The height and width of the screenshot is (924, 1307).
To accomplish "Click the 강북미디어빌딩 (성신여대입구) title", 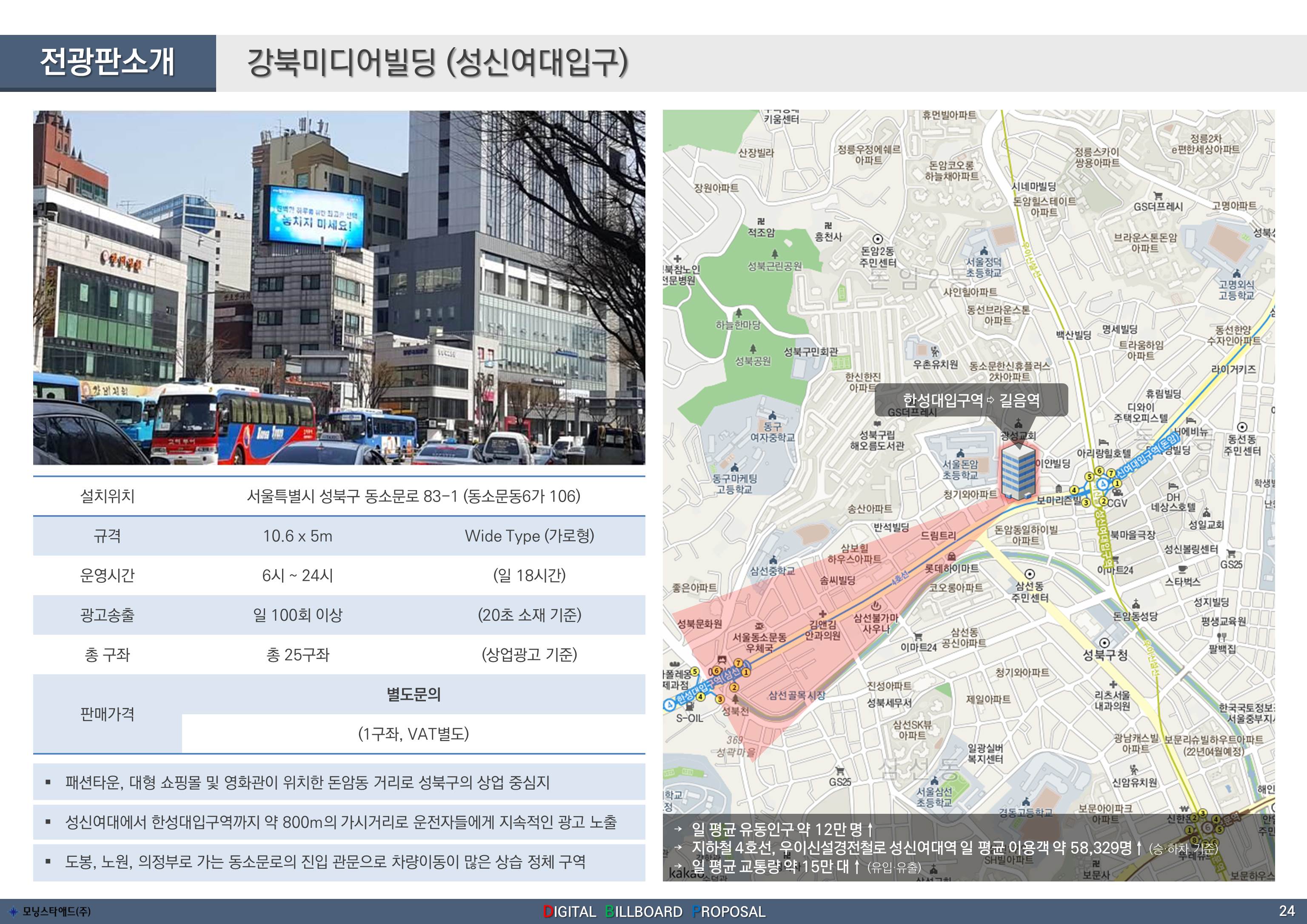I will (437, 63).
